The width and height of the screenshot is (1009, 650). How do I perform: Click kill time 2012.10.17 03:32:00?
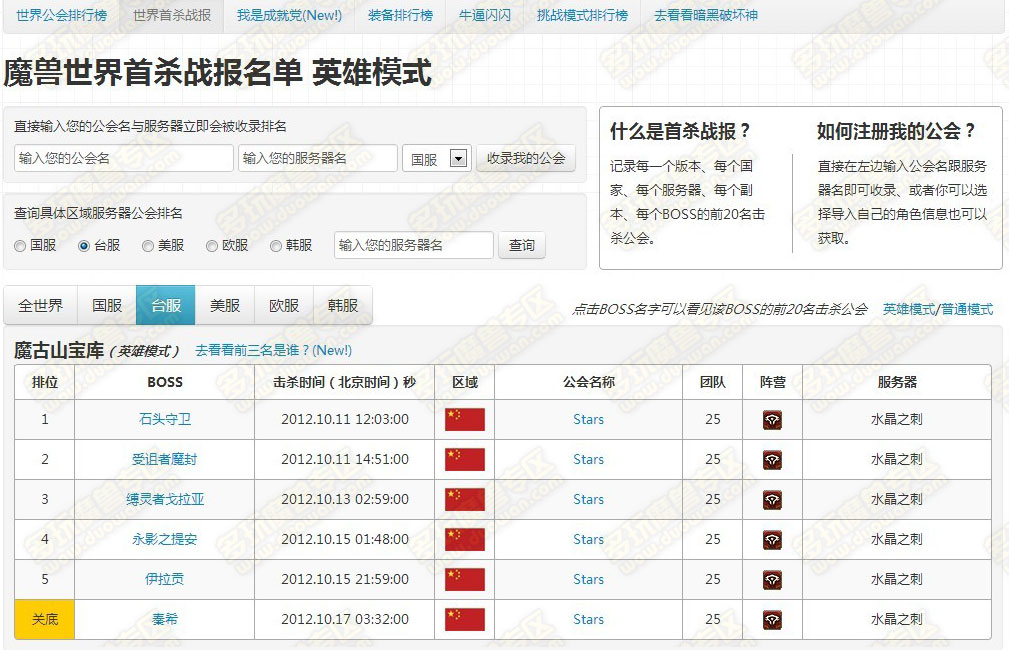pyautogui.click(x=345, y=619)
